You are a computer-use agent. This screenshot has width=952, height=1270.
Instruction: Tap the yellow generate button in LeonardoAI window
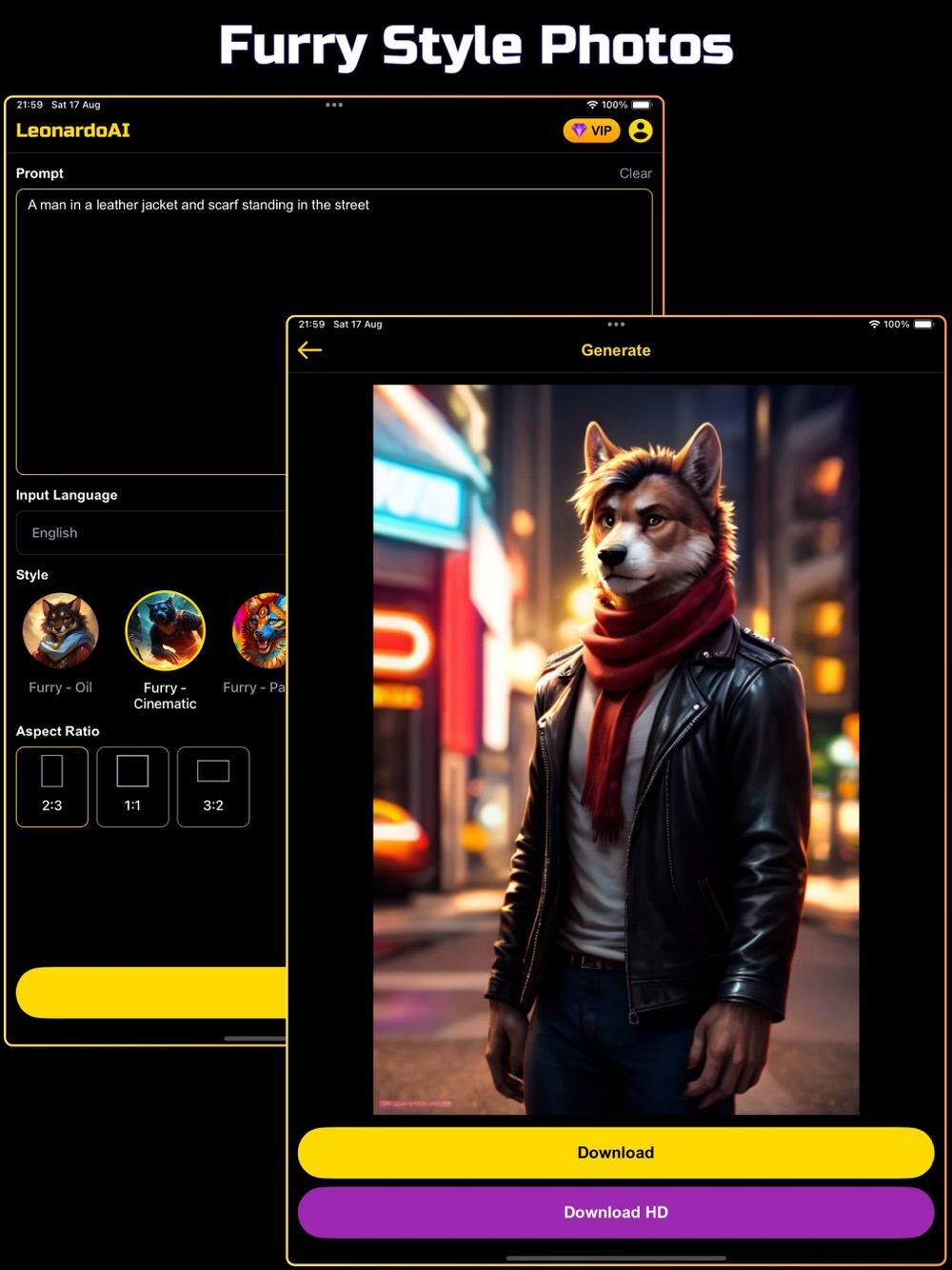151,993
